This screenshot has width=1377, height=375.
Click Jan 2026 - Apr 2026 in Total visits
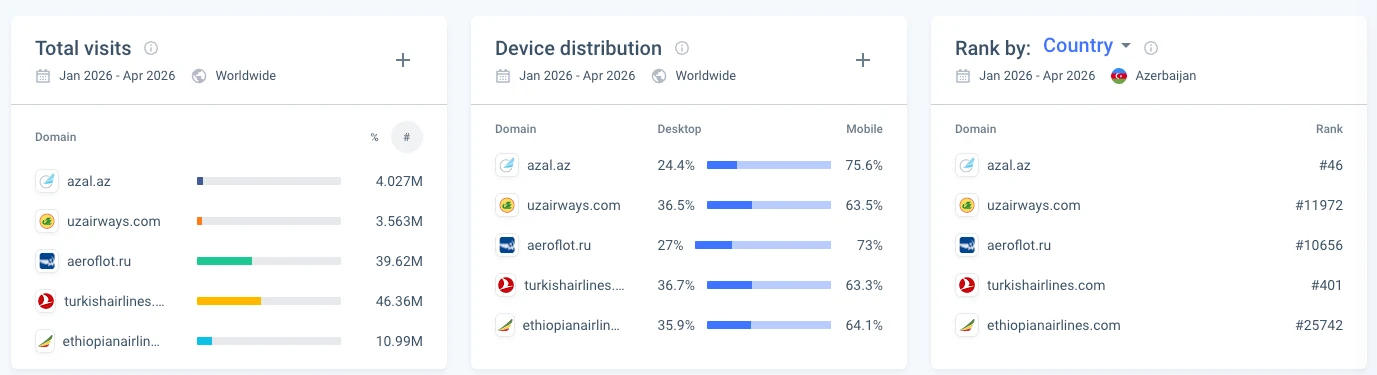pos(117,76)
